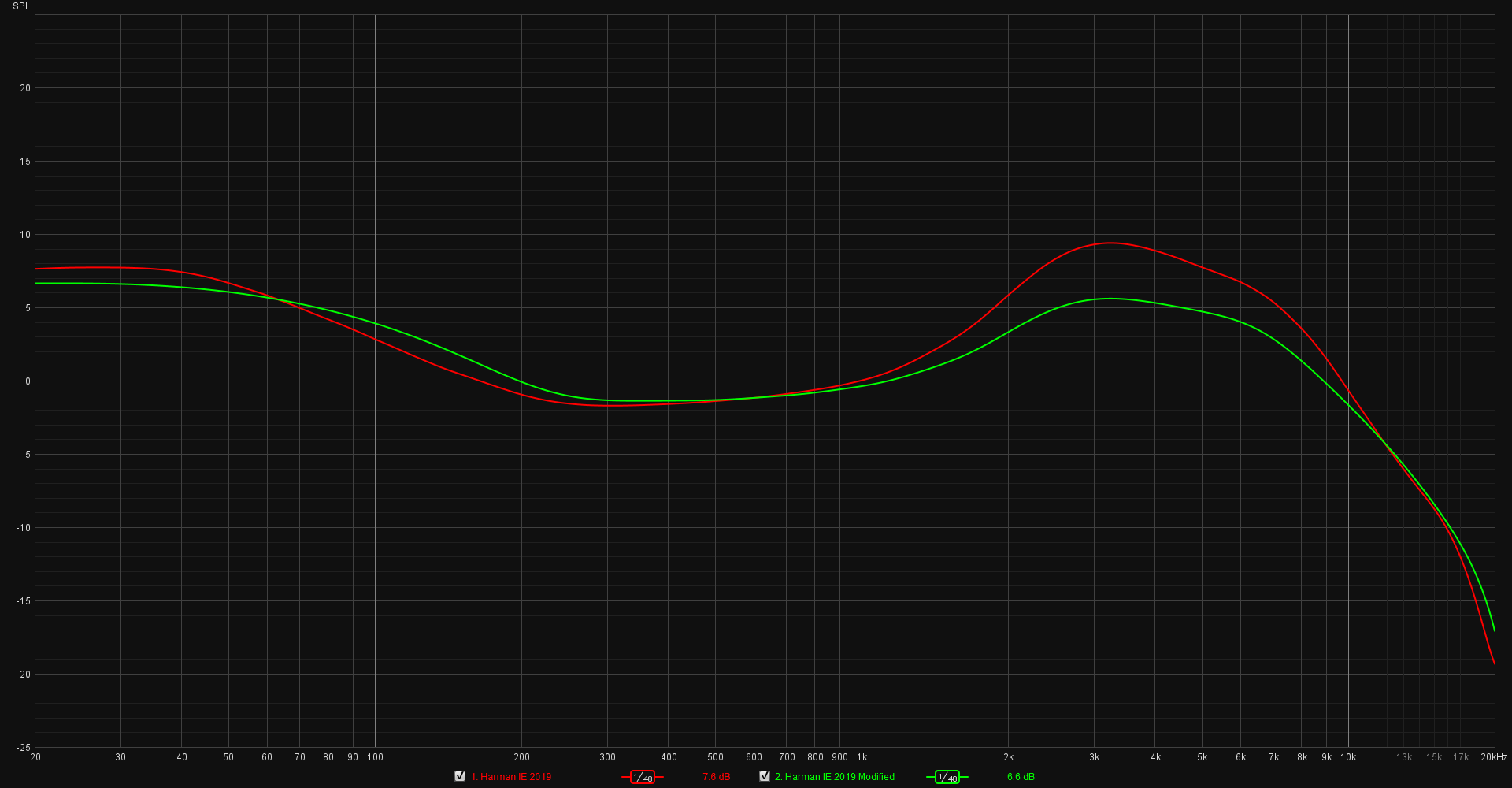1512x788 pixels.
Task: Click the 3k frequency axis label
Action: (x=1094, y=757)
